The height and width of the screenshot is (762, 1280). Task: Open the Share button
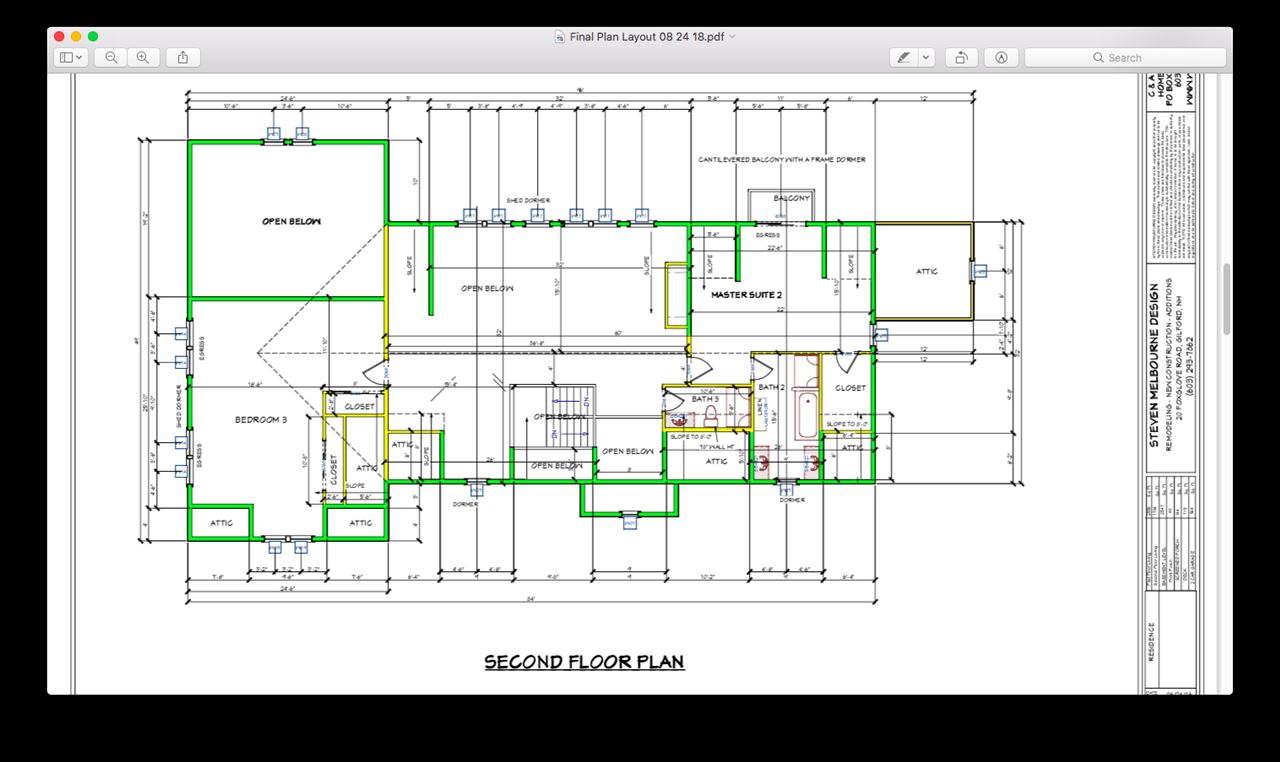click(x=183, y=57)
